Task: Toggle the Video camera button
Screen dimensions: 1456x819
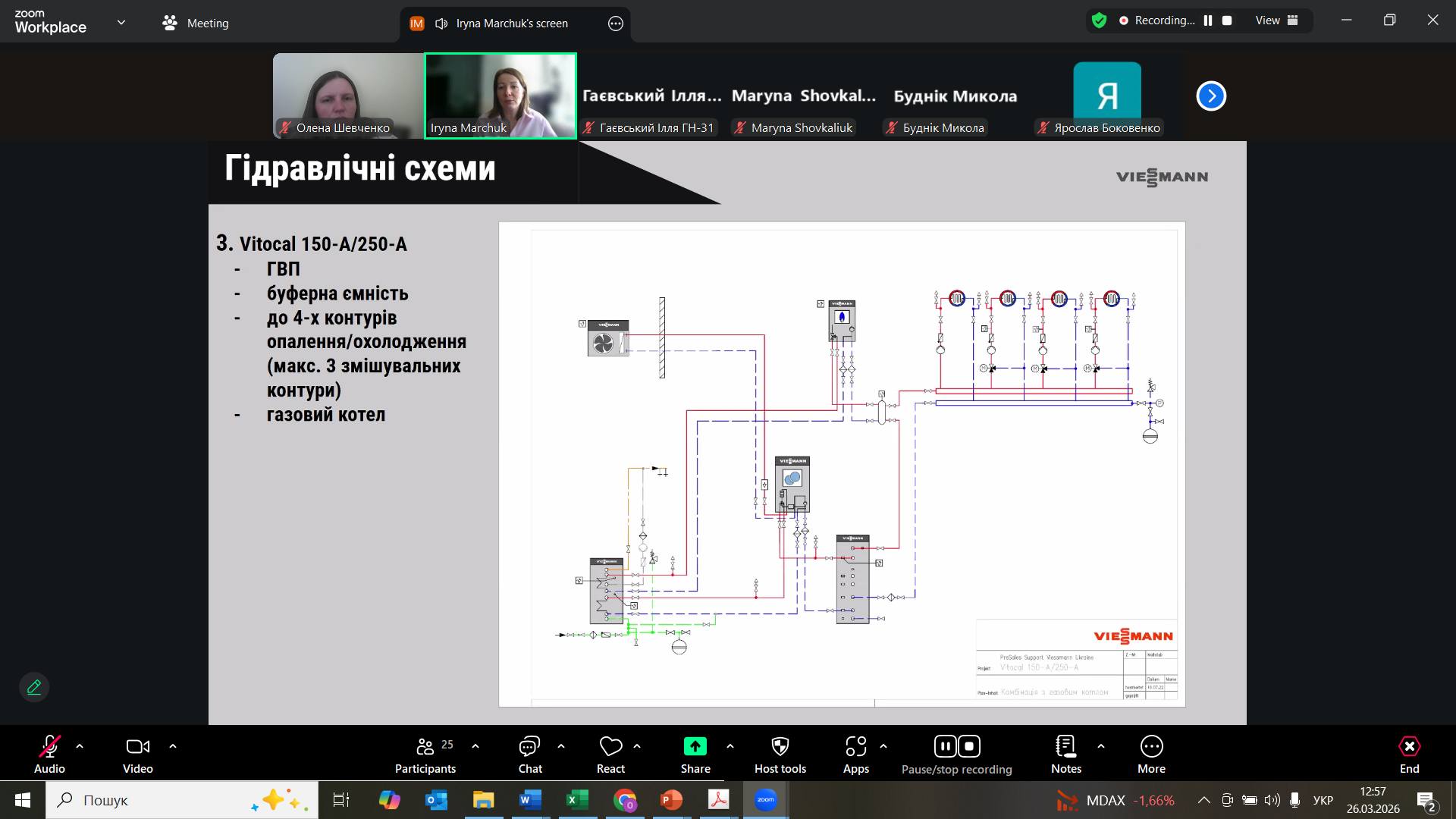Action: pyautogui.click(x=137, y=747)
